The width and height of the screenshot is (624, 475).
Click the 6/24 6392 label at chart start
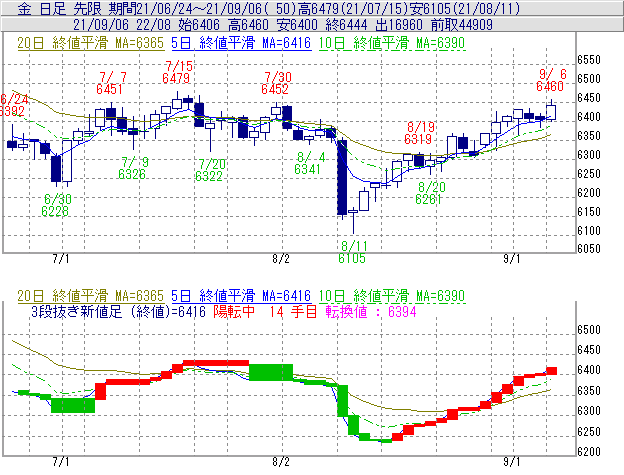(14, 105)
